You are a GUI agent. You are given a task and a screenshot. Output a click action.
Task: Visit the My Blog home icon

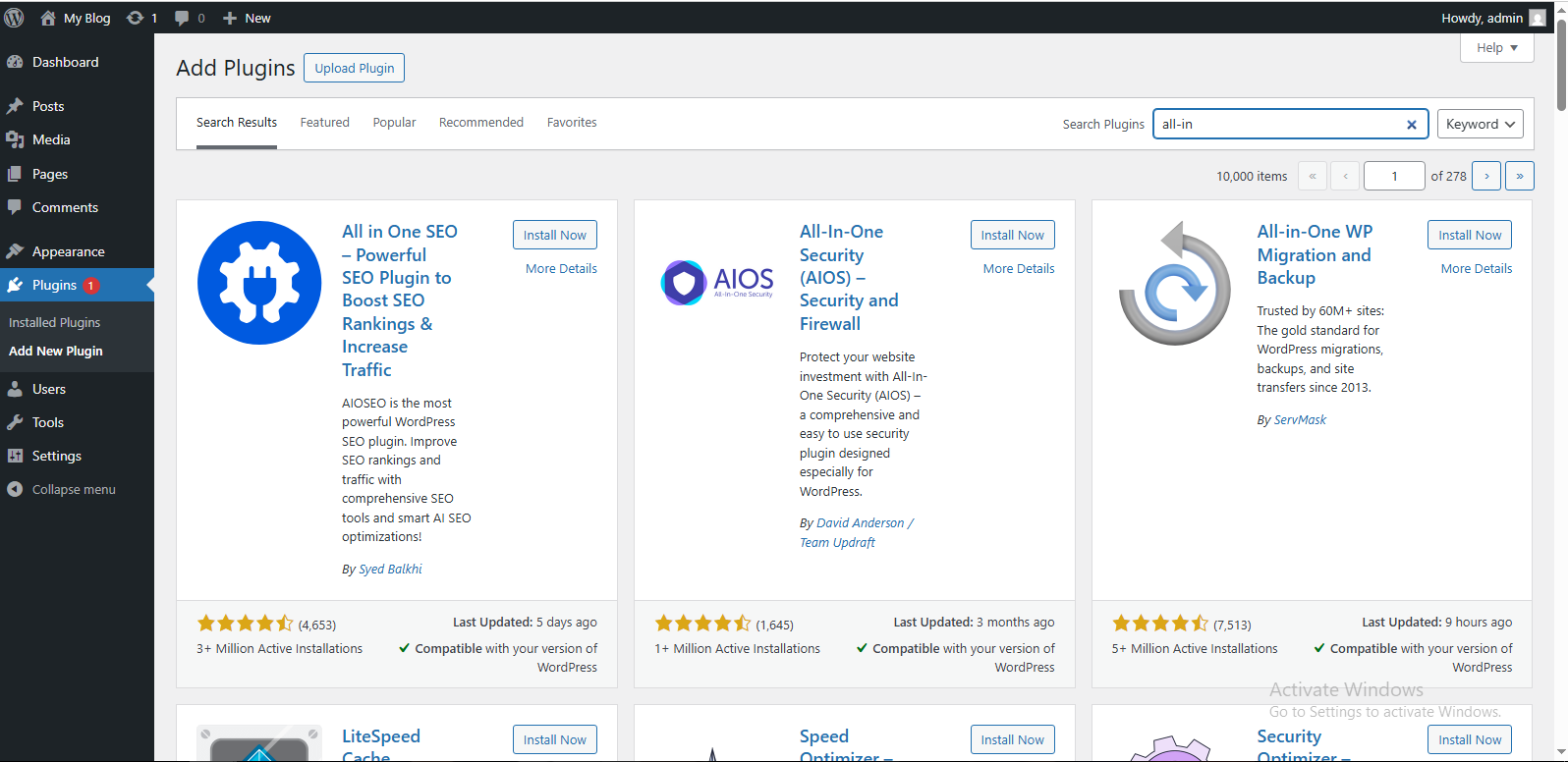(x=47, y=18)
